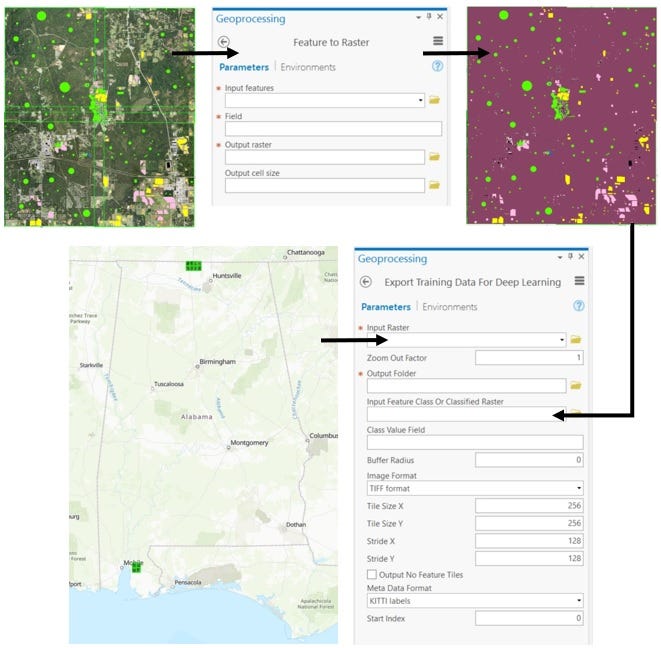
Task: Browse for Output cell size with folder icon
Action: click(434, 185)
